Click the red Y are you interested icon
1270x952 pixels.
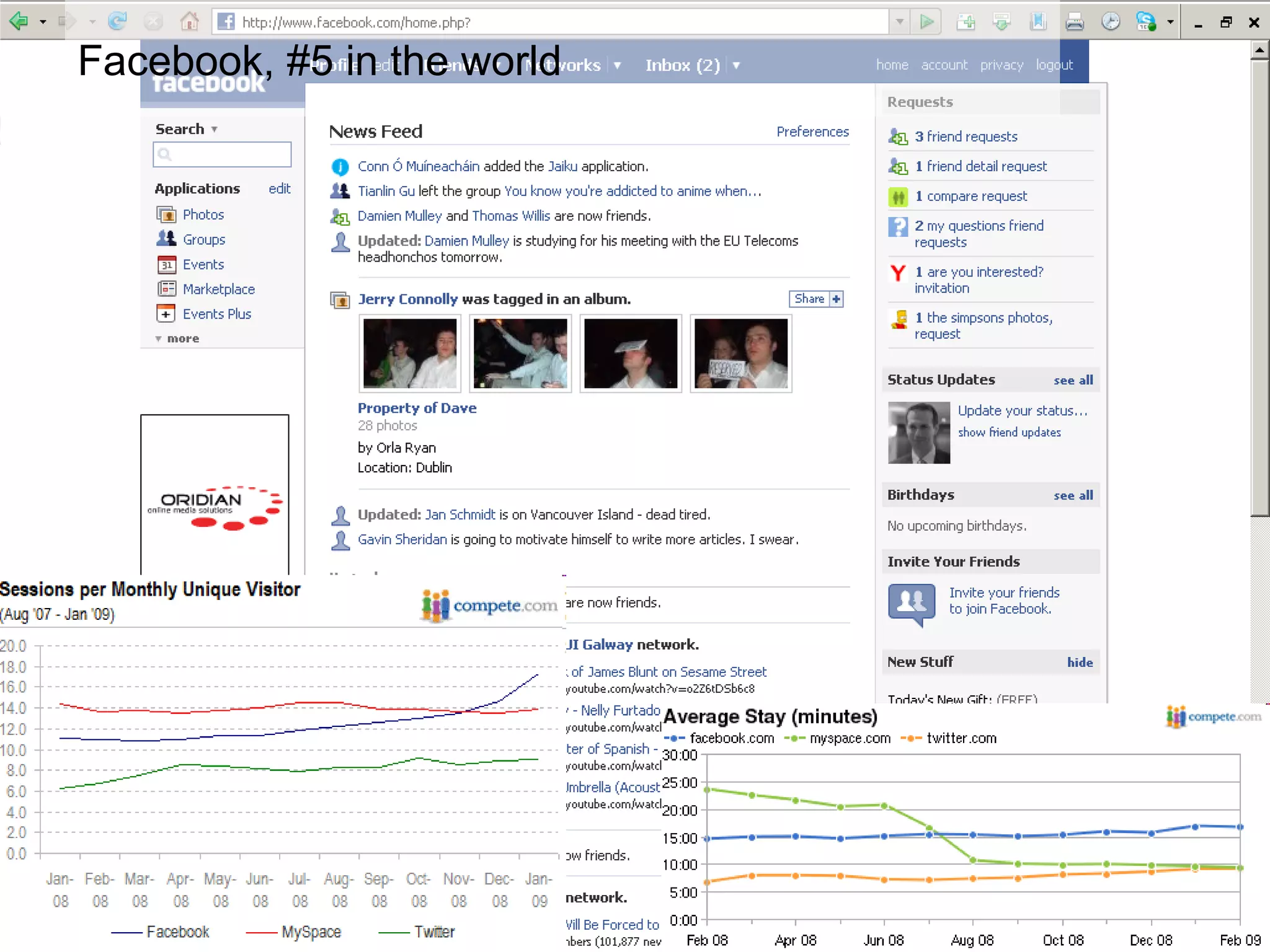click(x=898, y=273)
